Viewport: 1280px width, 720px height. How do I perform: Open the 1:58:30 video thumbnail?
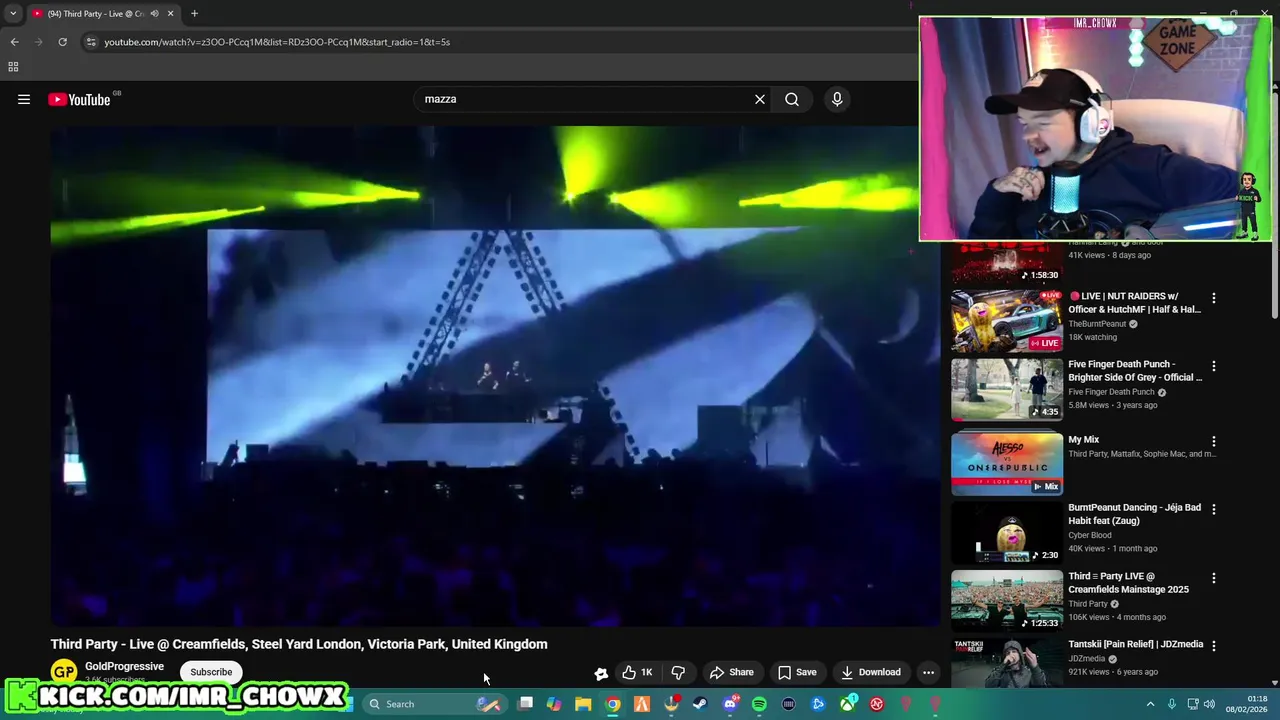(x=1007, y=264)
